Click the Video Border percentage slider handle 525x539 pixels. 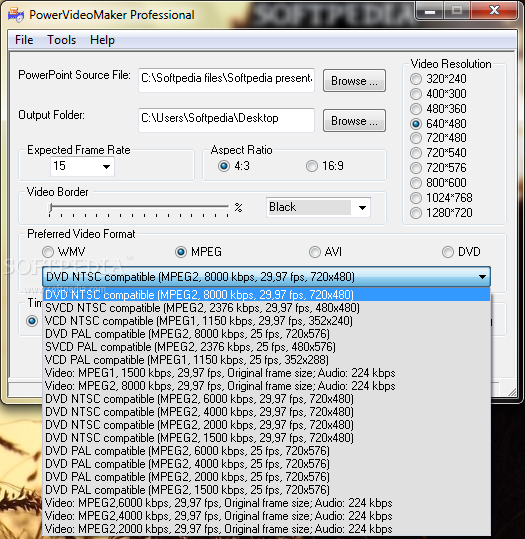coord(51,207)
